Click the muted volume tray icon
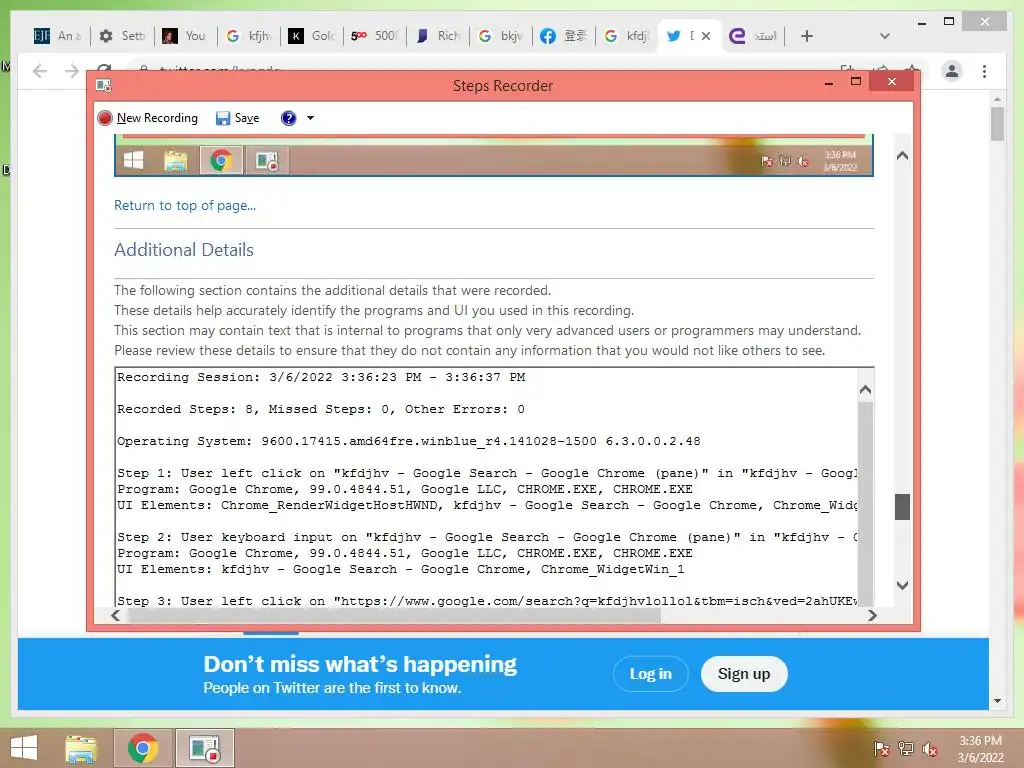Viewport: 1024px width, 768px height. click(x=930, y=748)
